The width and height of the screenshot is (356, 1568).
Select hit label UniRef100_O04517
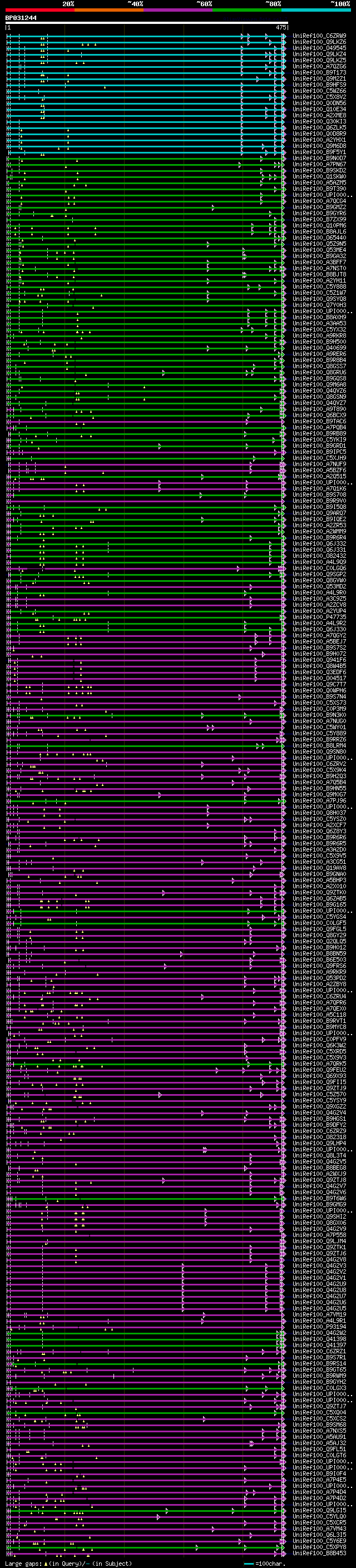pyautogui.click(x=319, y=678)
